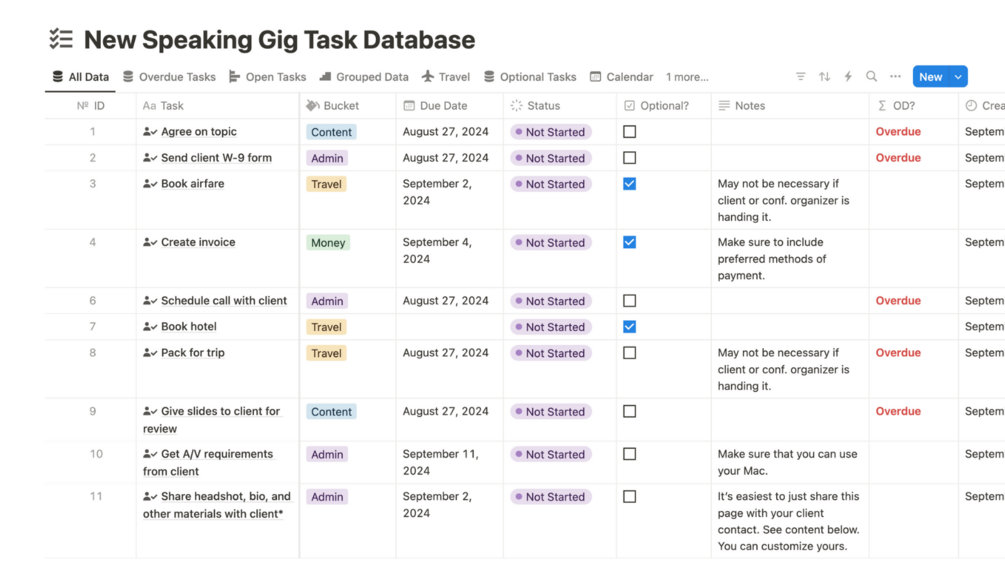Switch to the Calendar view tab
The image size is (1005, 566).
pos(621,77)
